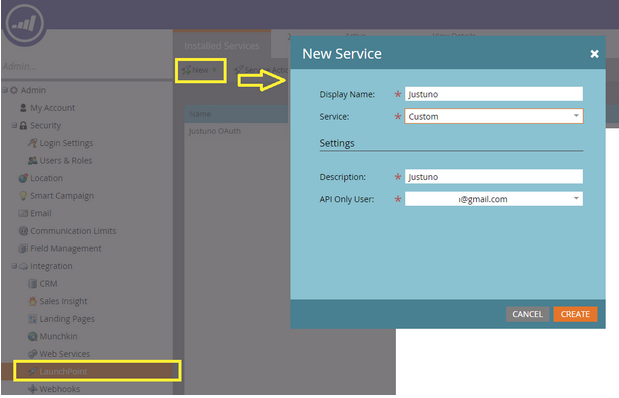Click the Admin search field

click(86, 66)
